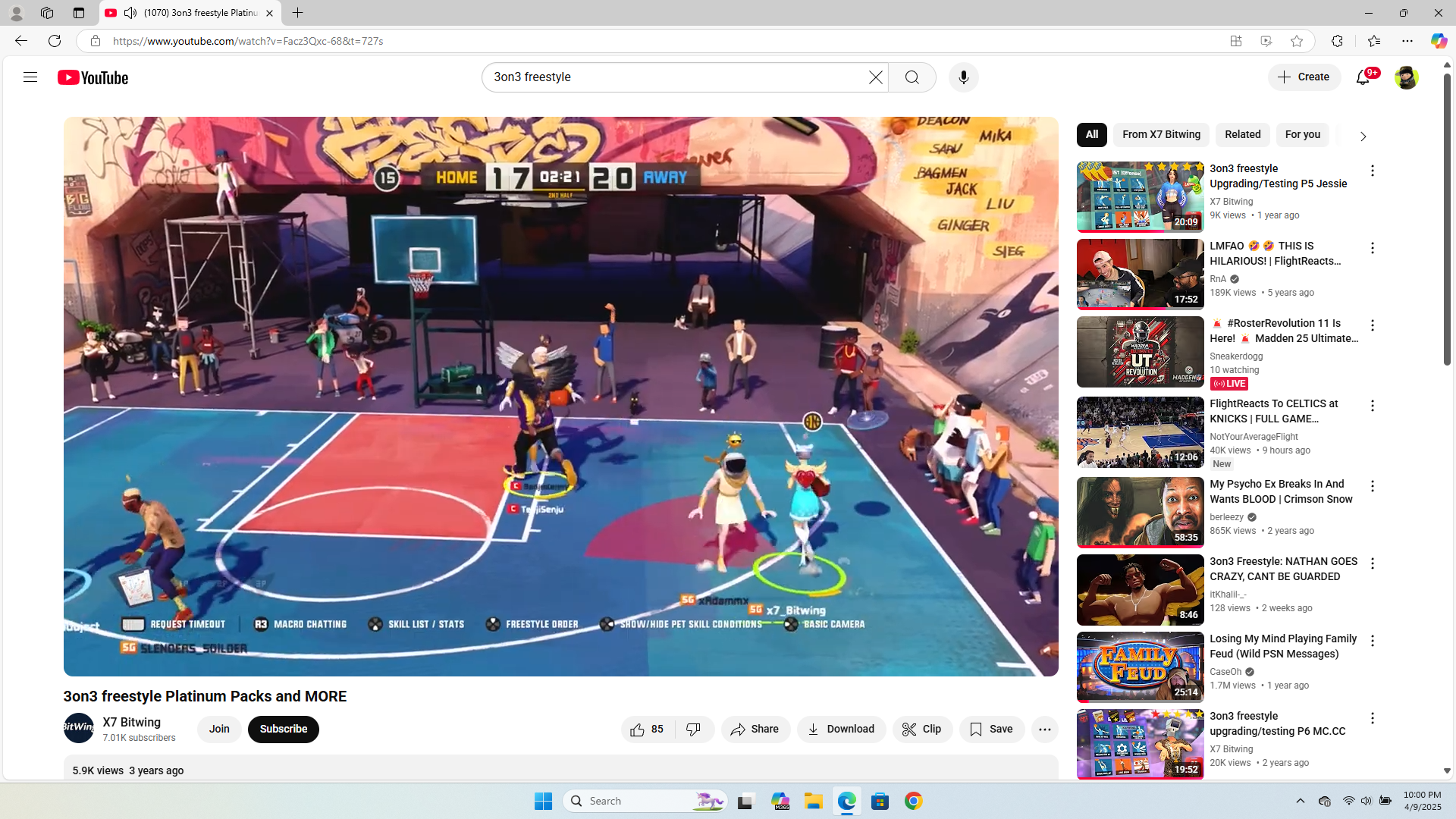This screenshot has height=819, width=1456.
Task: Open the P5 Jessie video thumbnail
Action: 1141,197
